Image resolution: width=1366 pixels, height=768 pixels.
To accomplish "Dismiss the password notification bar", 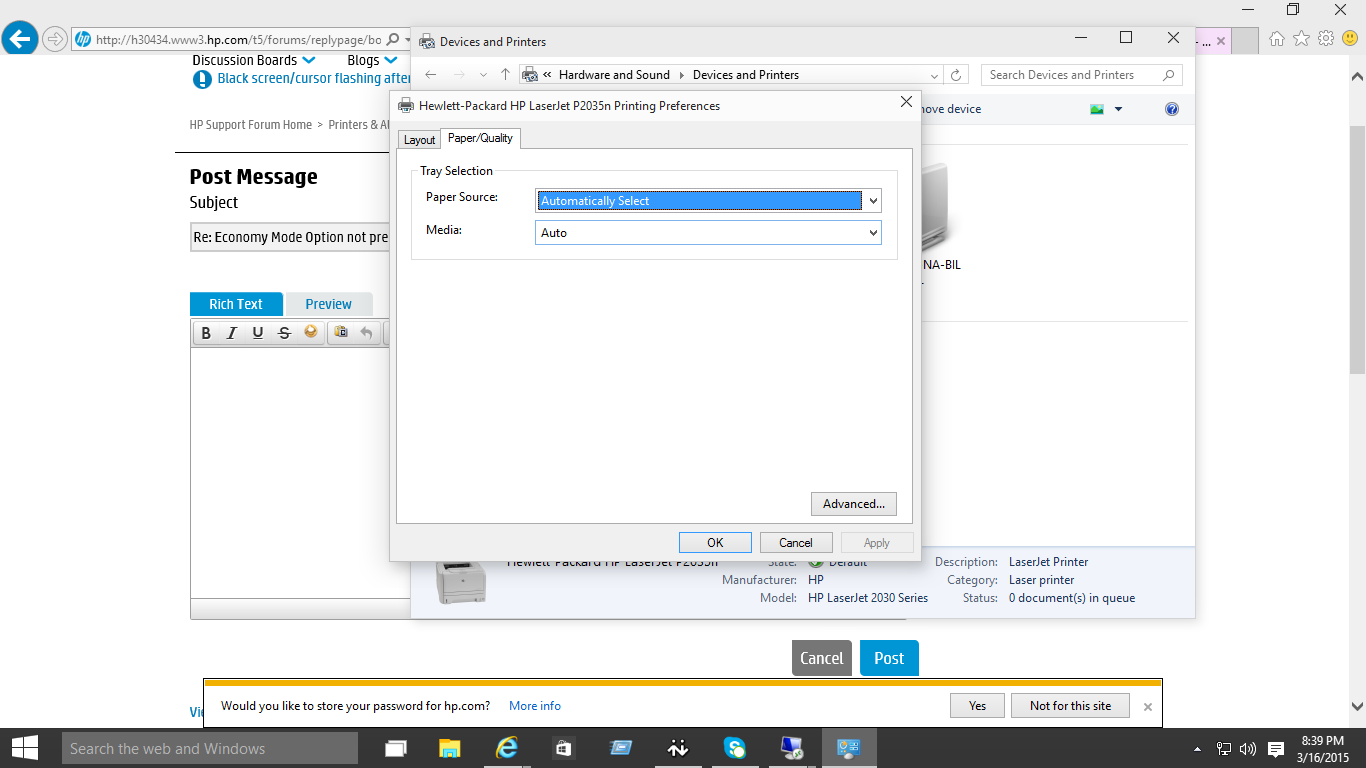I will [x=1148, y=707].
